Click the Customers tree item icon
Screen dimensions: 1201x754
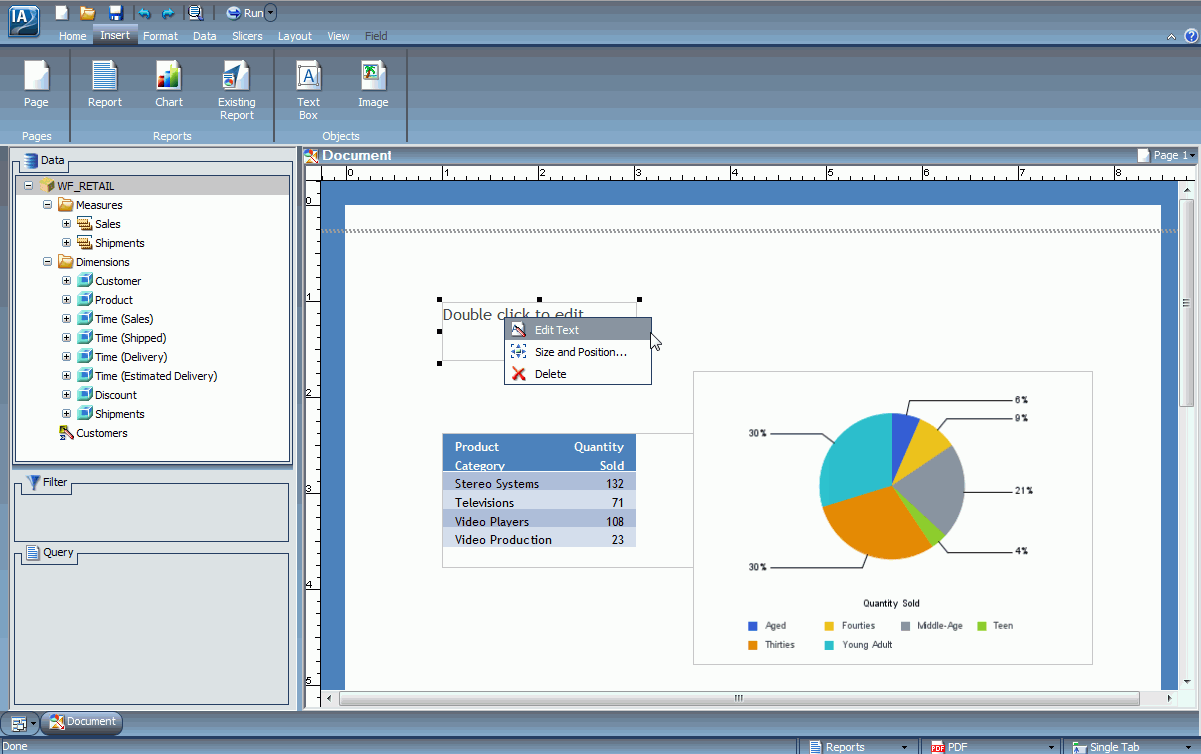pos(67,433)
